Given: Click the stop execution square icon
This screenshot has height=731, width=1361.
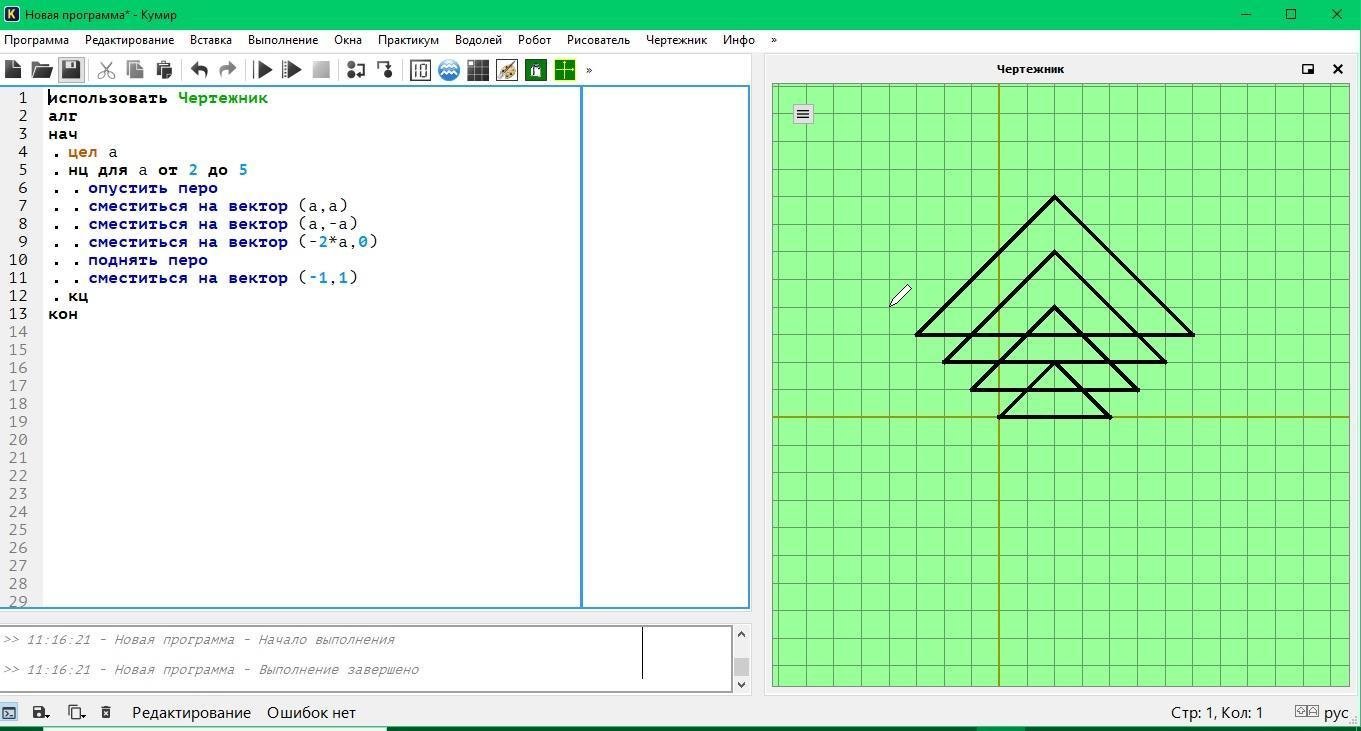Looking at the screenshot, I should (x=321, y=70).
